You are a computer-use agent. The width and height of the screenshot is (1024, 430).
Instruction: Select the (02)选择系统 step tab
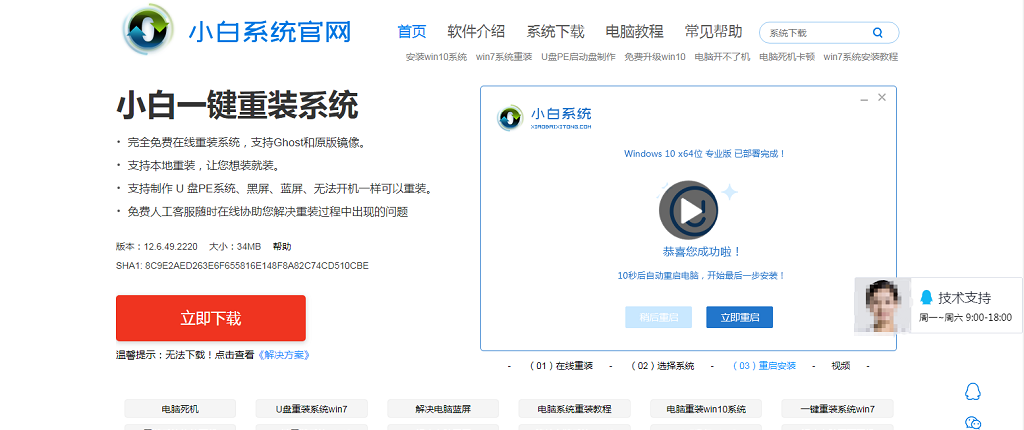(x=662, y=366)
